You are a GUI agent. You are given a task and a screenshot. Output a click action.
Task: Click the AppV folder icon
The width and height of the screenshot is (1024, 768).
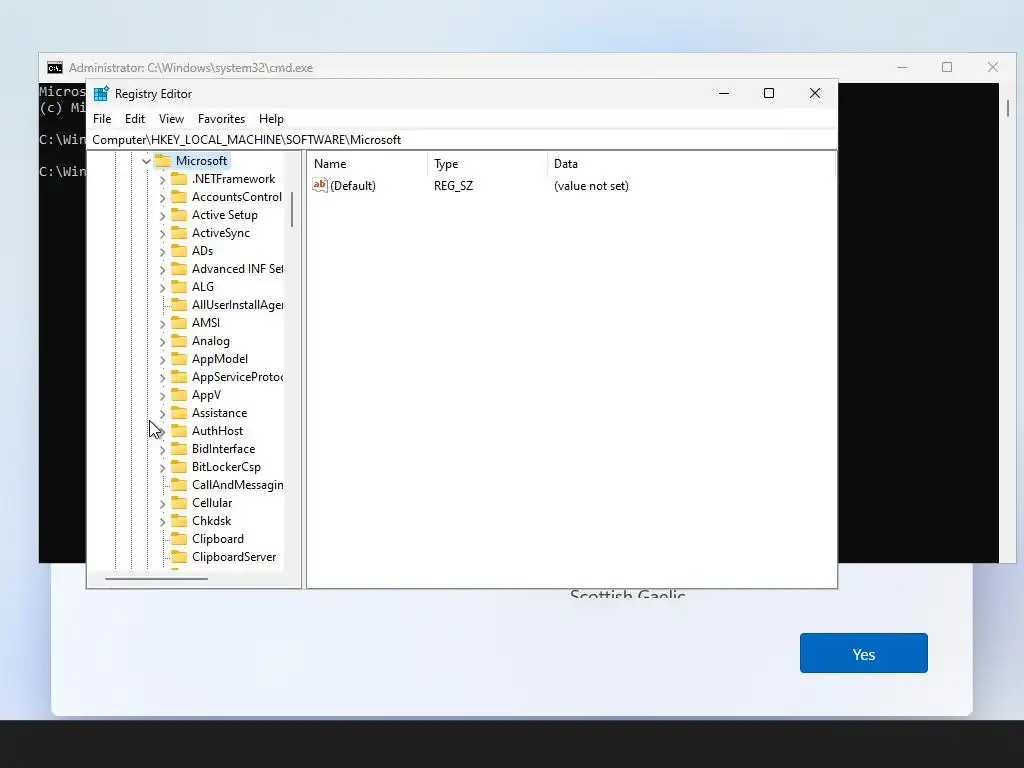(x=179, y=395)
